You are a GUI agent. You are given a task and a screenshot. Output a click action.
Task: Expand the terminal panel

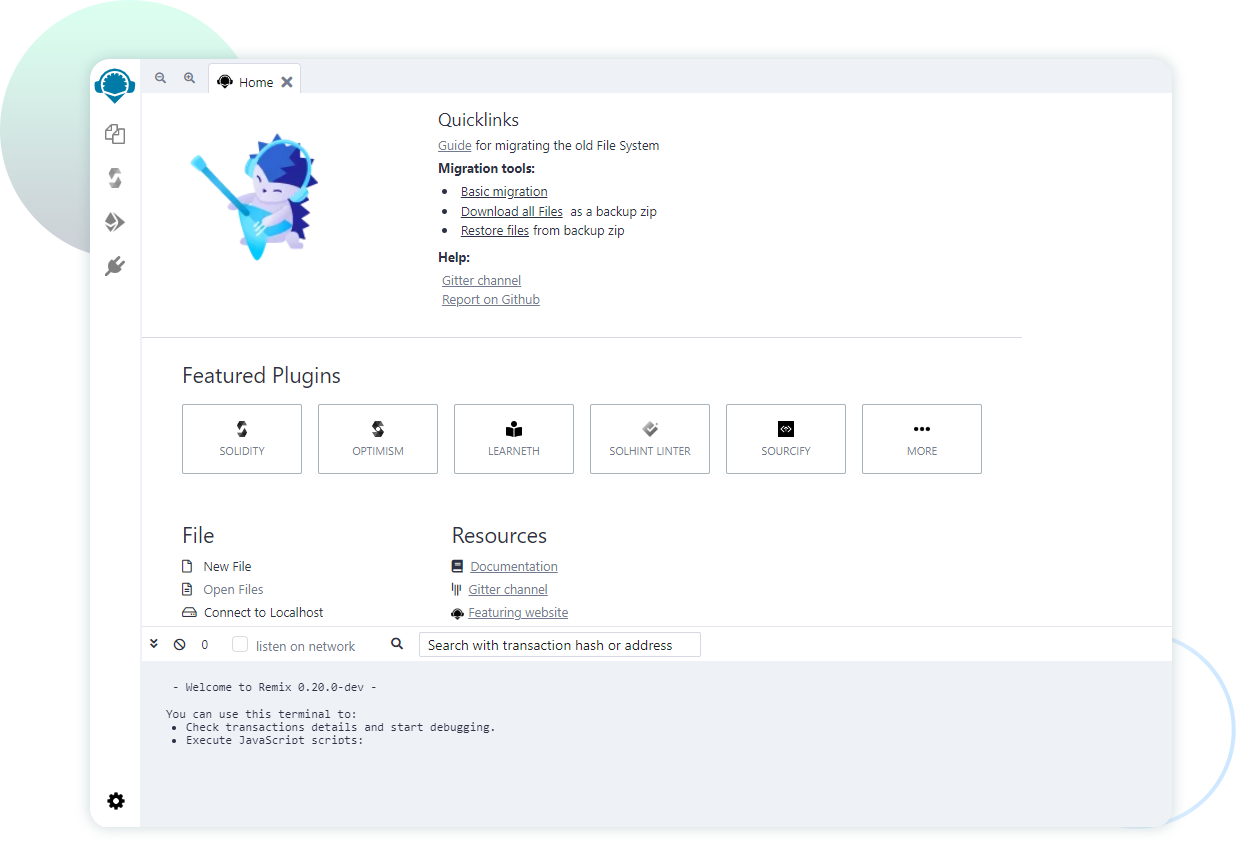tap(154, 644)
